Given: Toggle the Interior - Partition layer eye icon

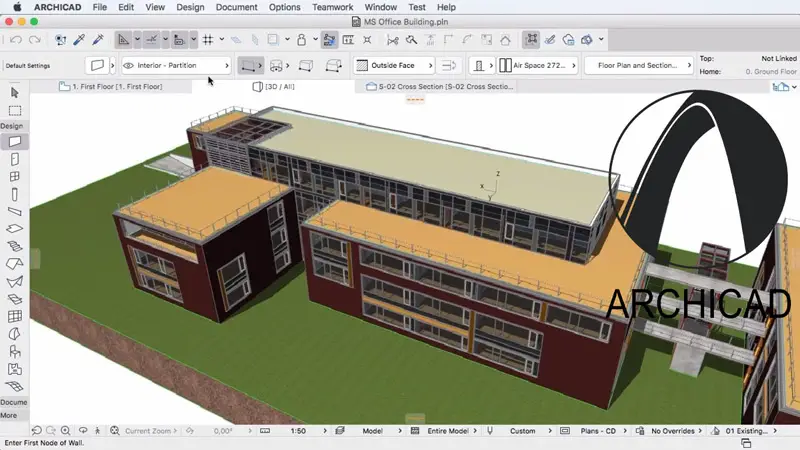Looking at the screenshot, I should [128, 65].
